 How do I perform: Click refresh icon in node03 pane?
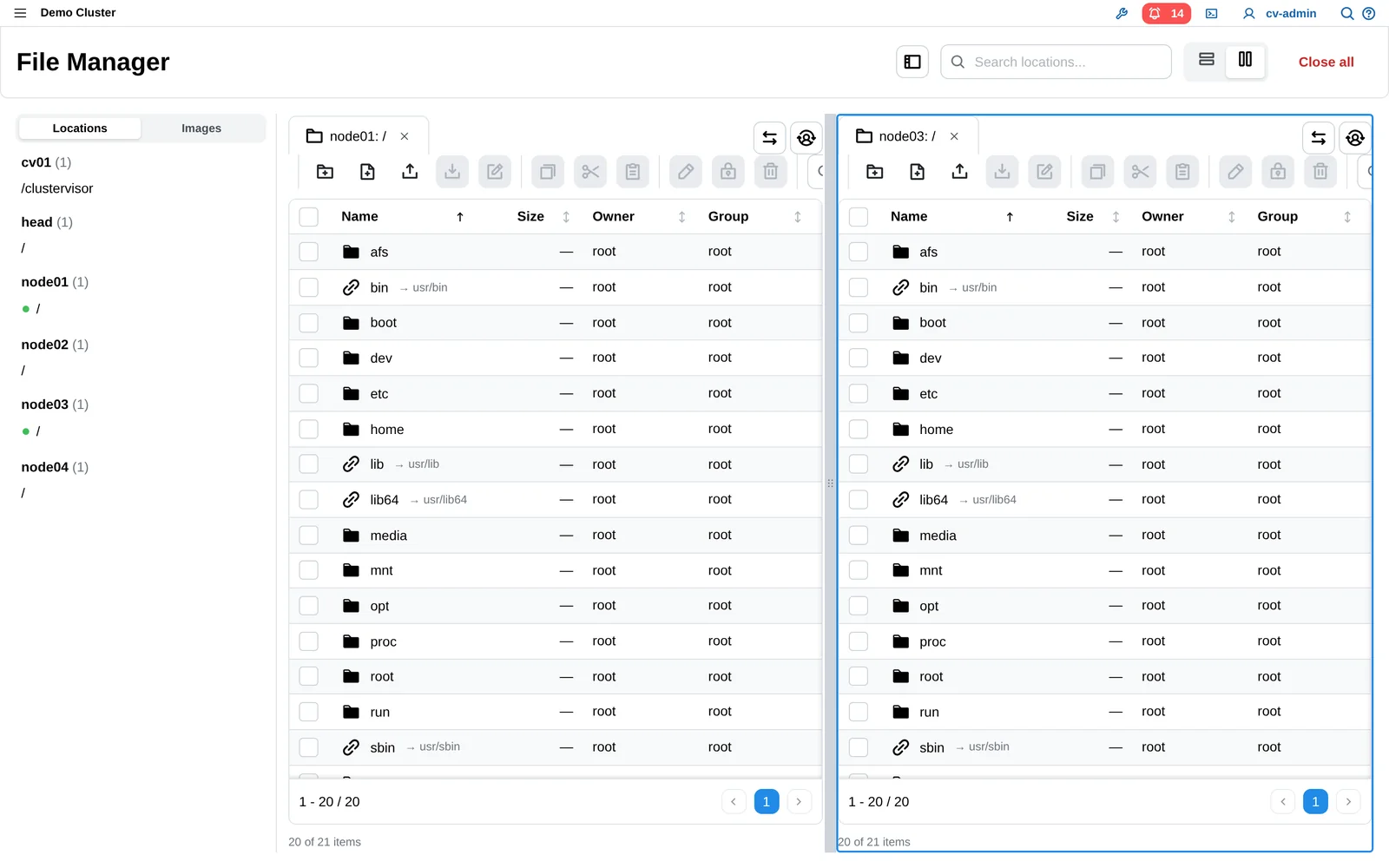pyautogui.click(x=1355, y=138)
